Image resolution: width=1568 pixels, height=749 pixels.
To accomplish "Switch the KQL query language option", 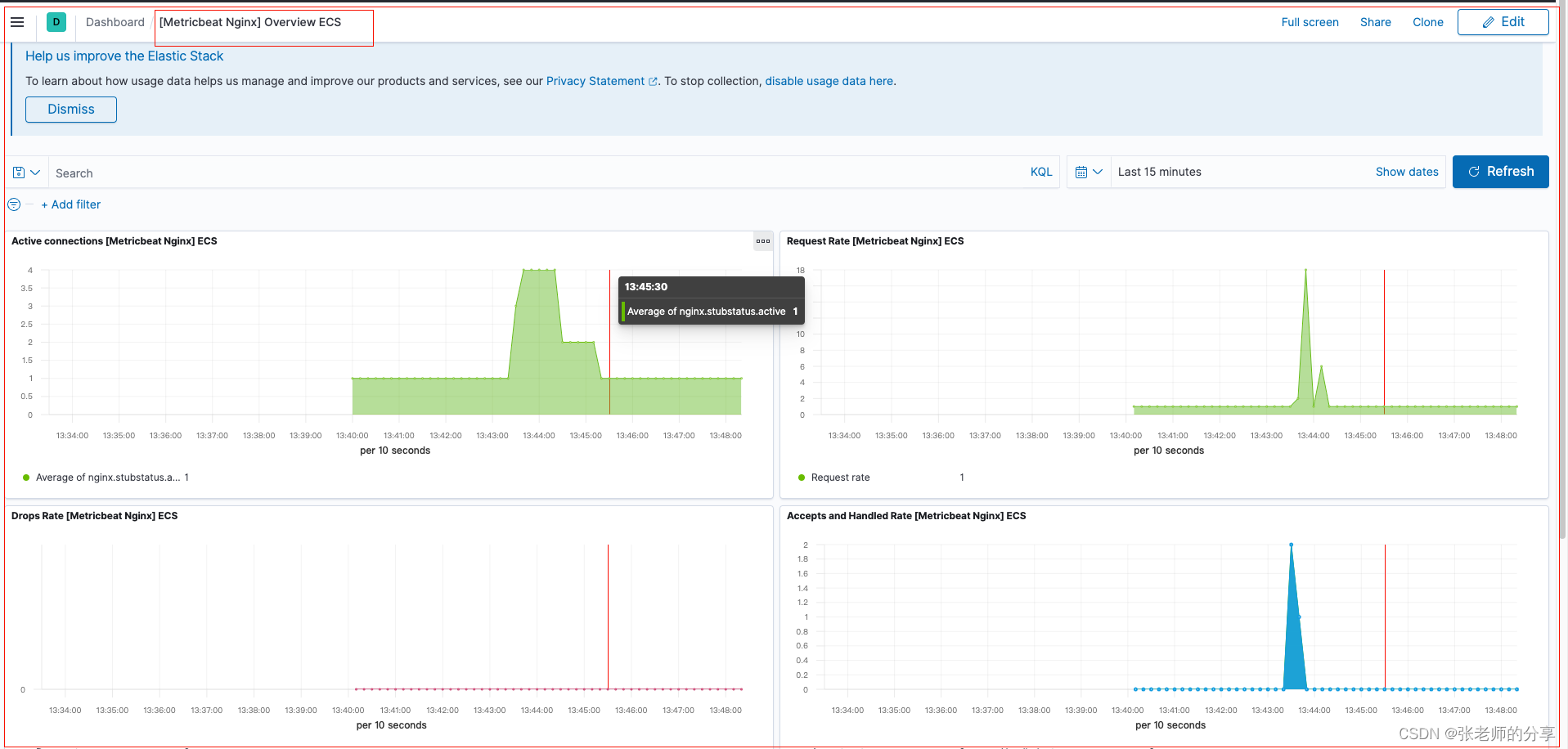I will point(1041,172).
